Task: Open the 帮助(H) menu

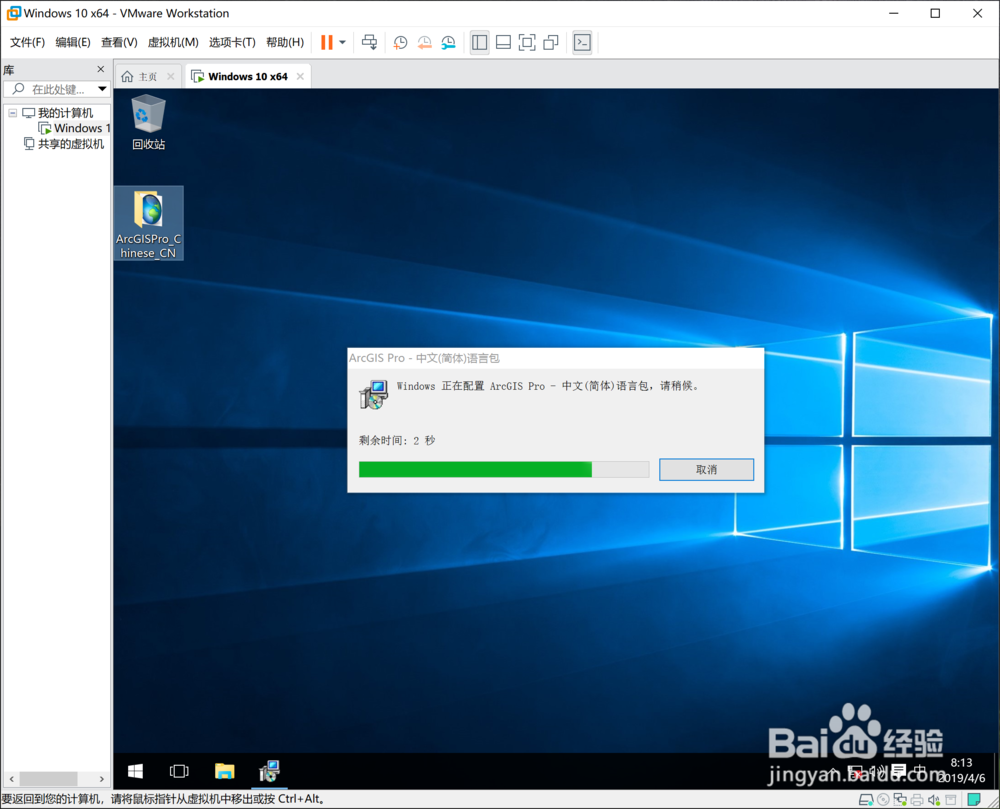Action: click(x=284, y=43)
